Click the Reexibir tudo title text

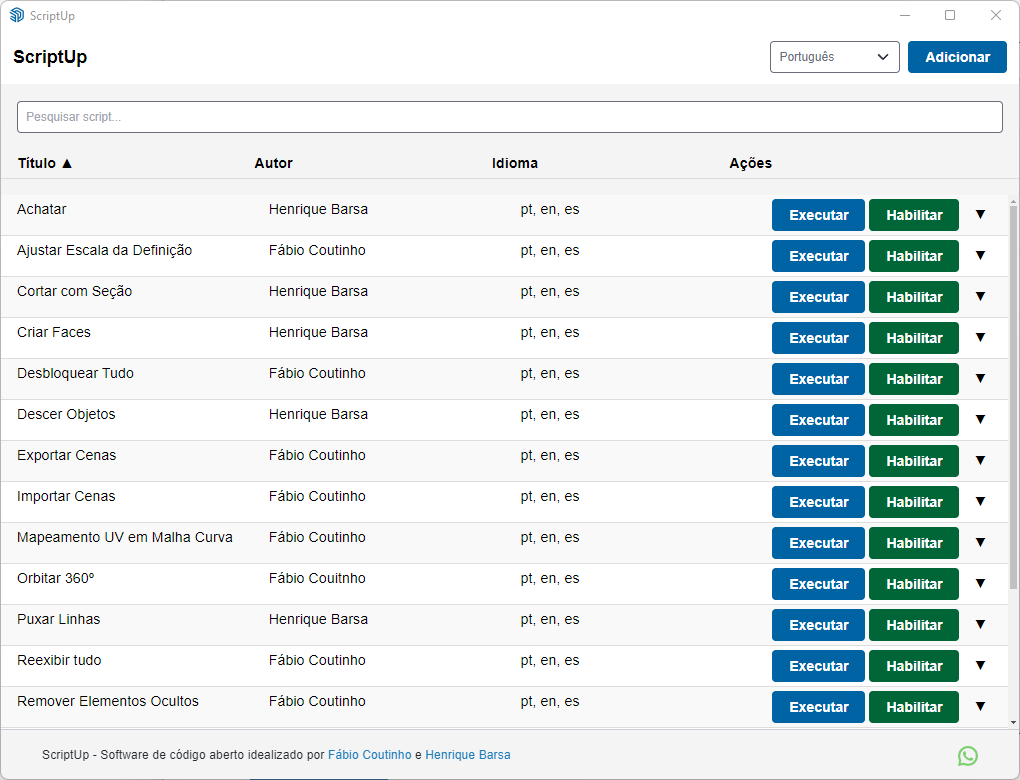click(x=59, y=660)
